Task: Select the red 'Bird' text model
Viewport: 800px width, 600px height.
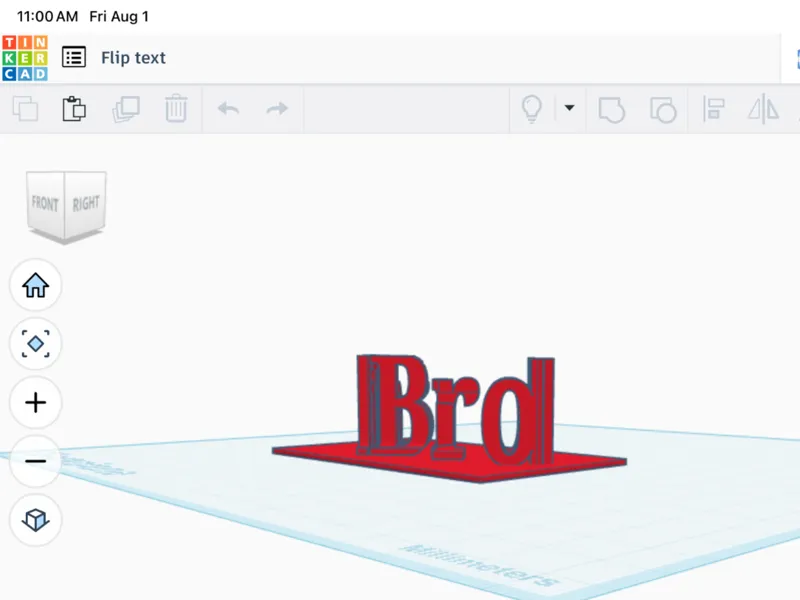Action: (454, 408)
